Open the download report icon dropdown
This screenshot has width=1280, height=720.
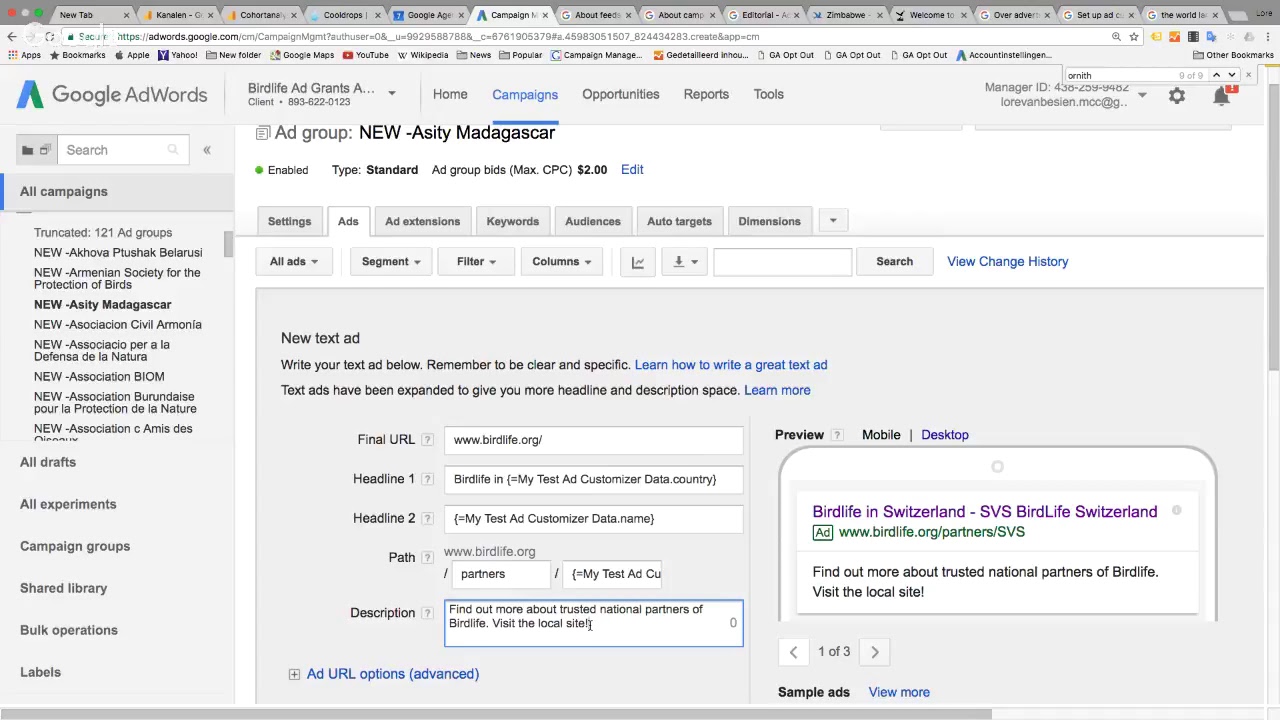(x=685, y=262)
